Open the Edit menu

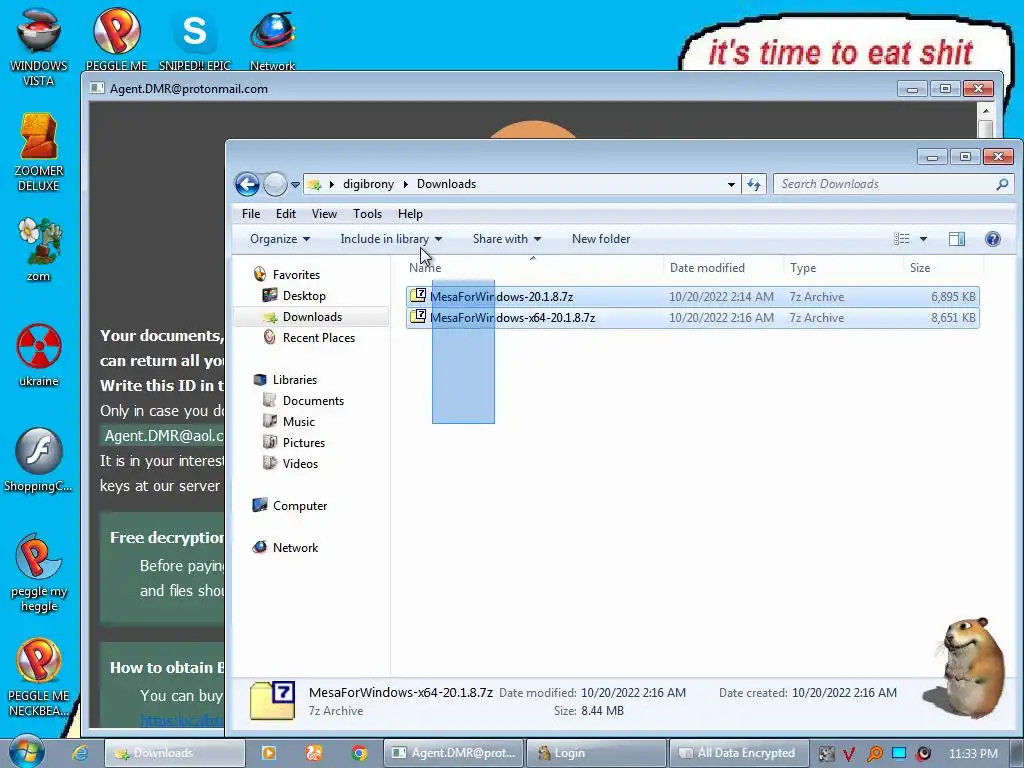click(285, 214)
